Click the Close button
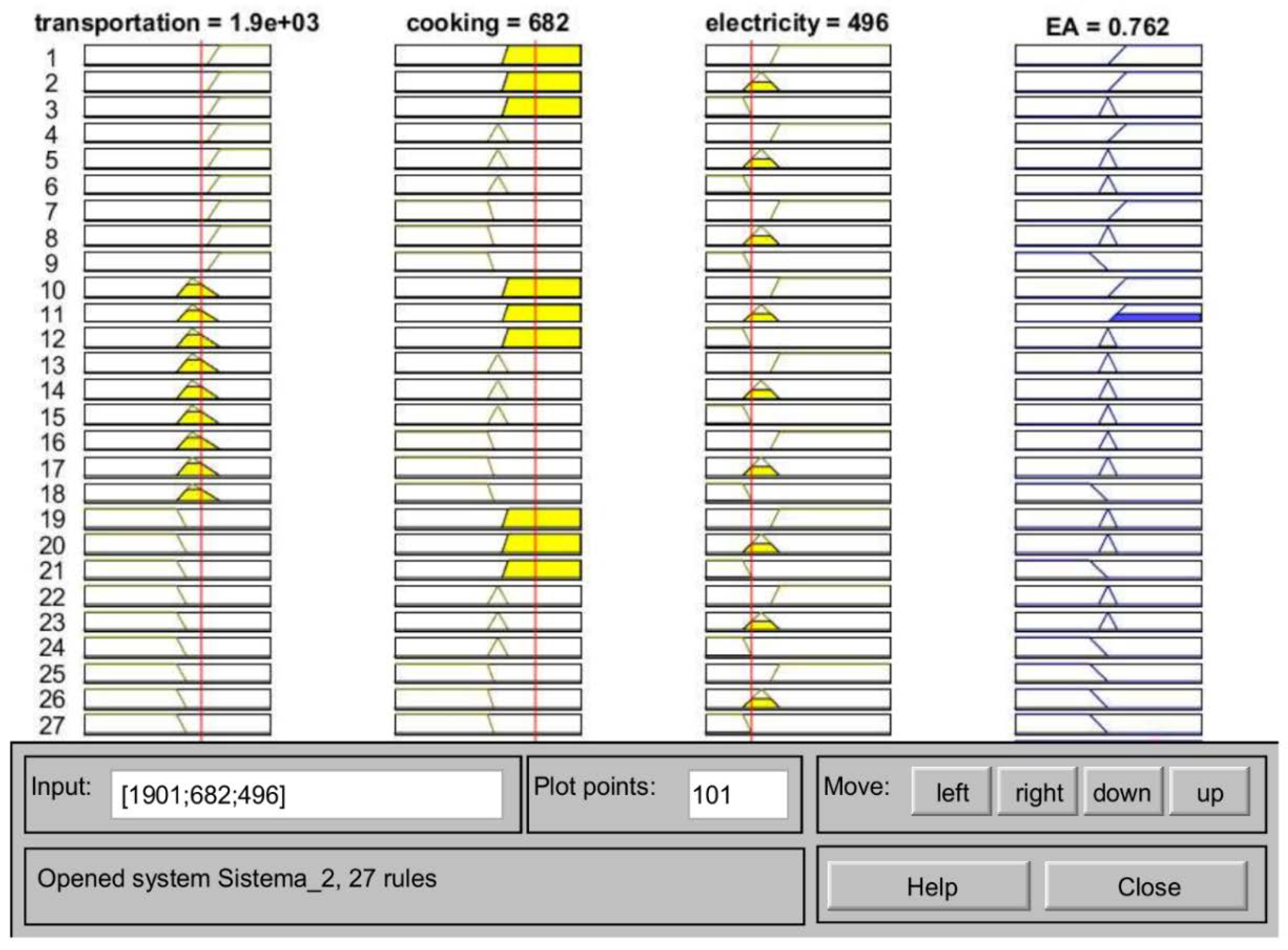 click(x=1146, y=887)
